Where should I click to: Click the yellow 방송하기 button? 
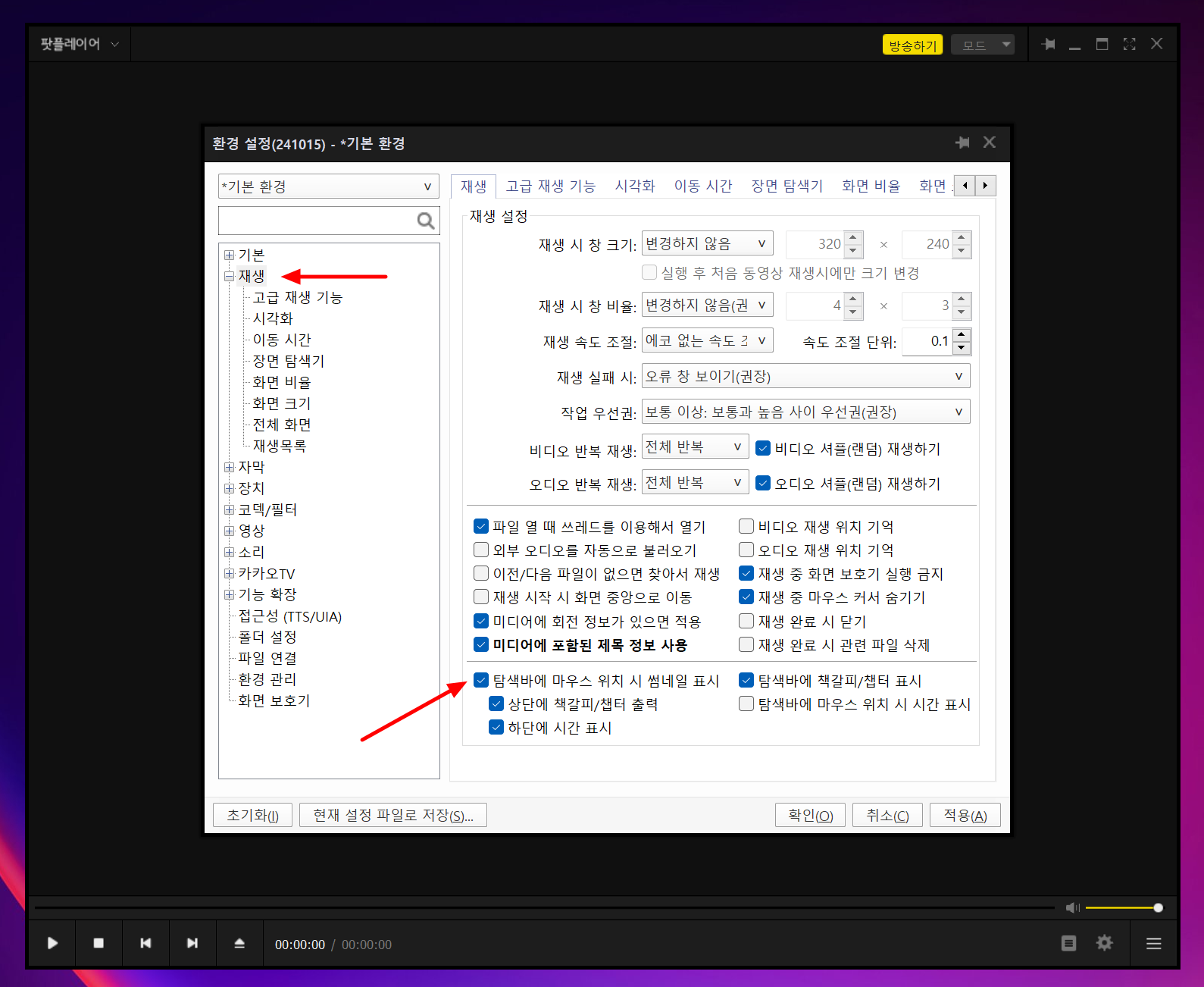[x=913, y=45]
